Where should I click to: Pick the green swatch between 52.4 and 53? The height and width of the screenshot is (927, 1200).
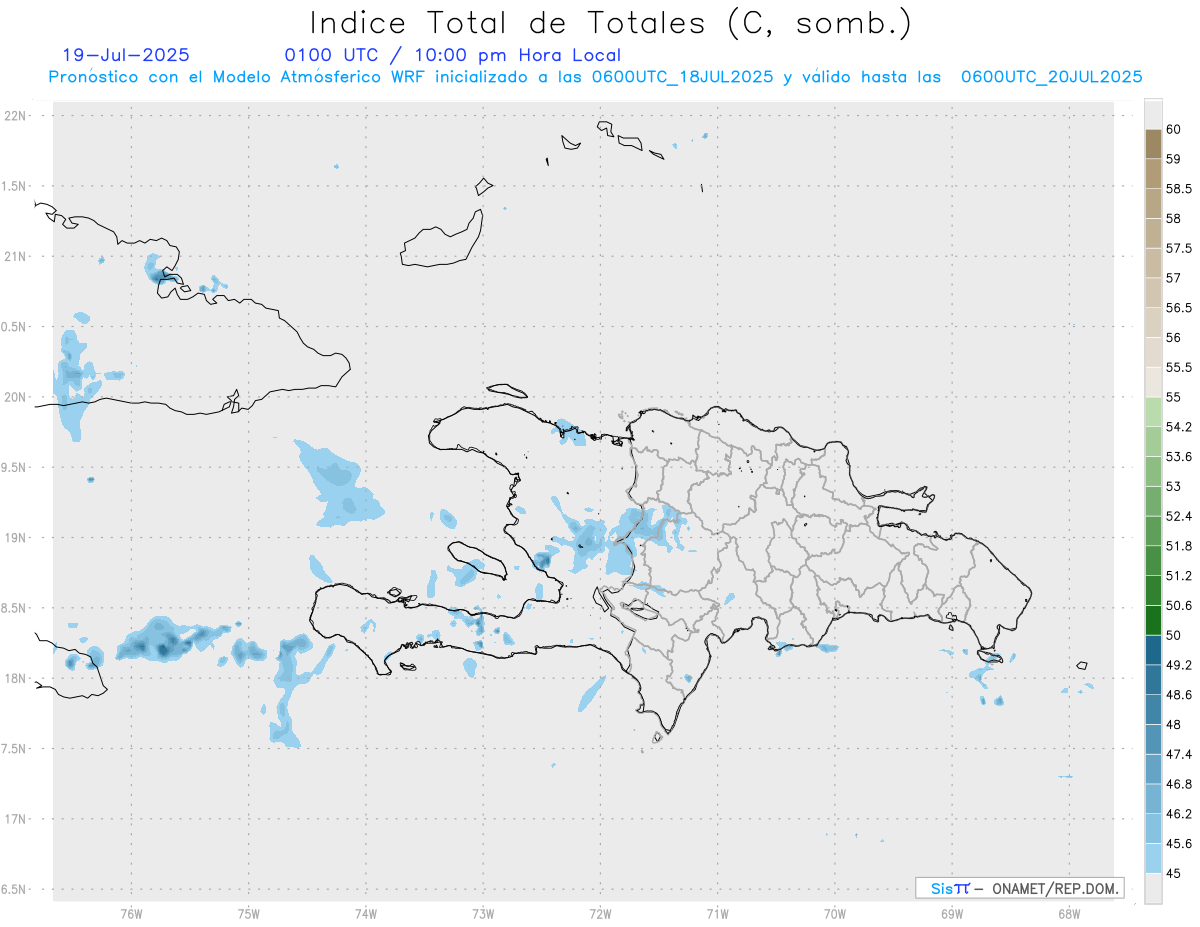[x=1153, y=502]
